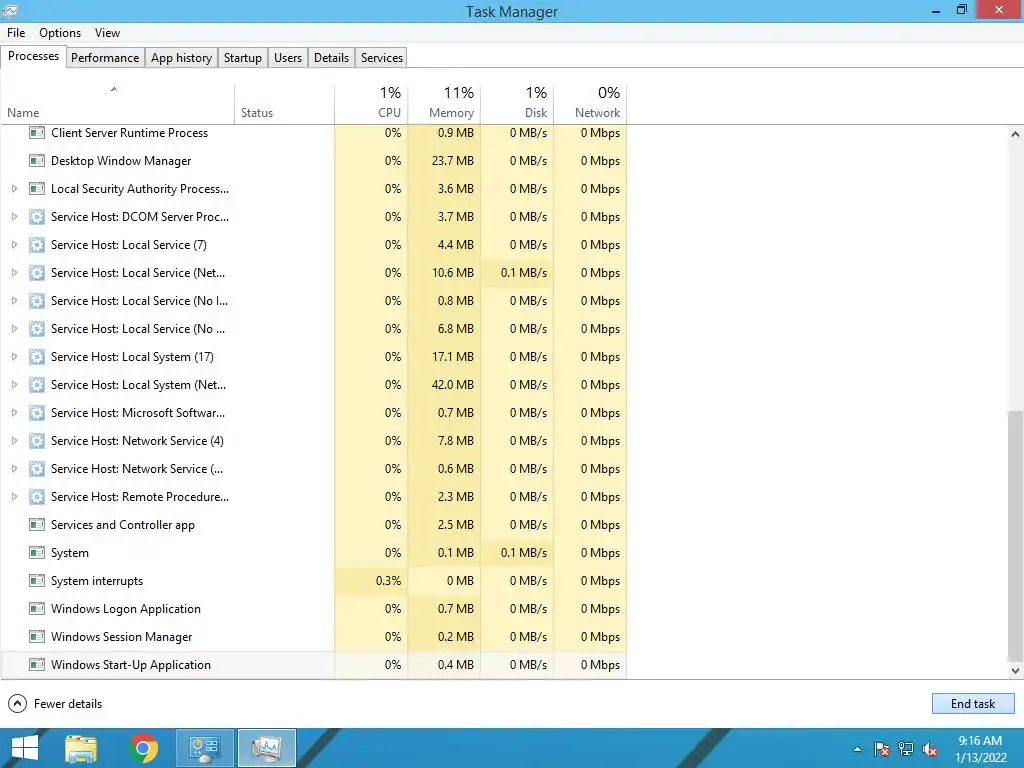
Task: Open Control Panel taskbar icon
Action: point(204,748)
